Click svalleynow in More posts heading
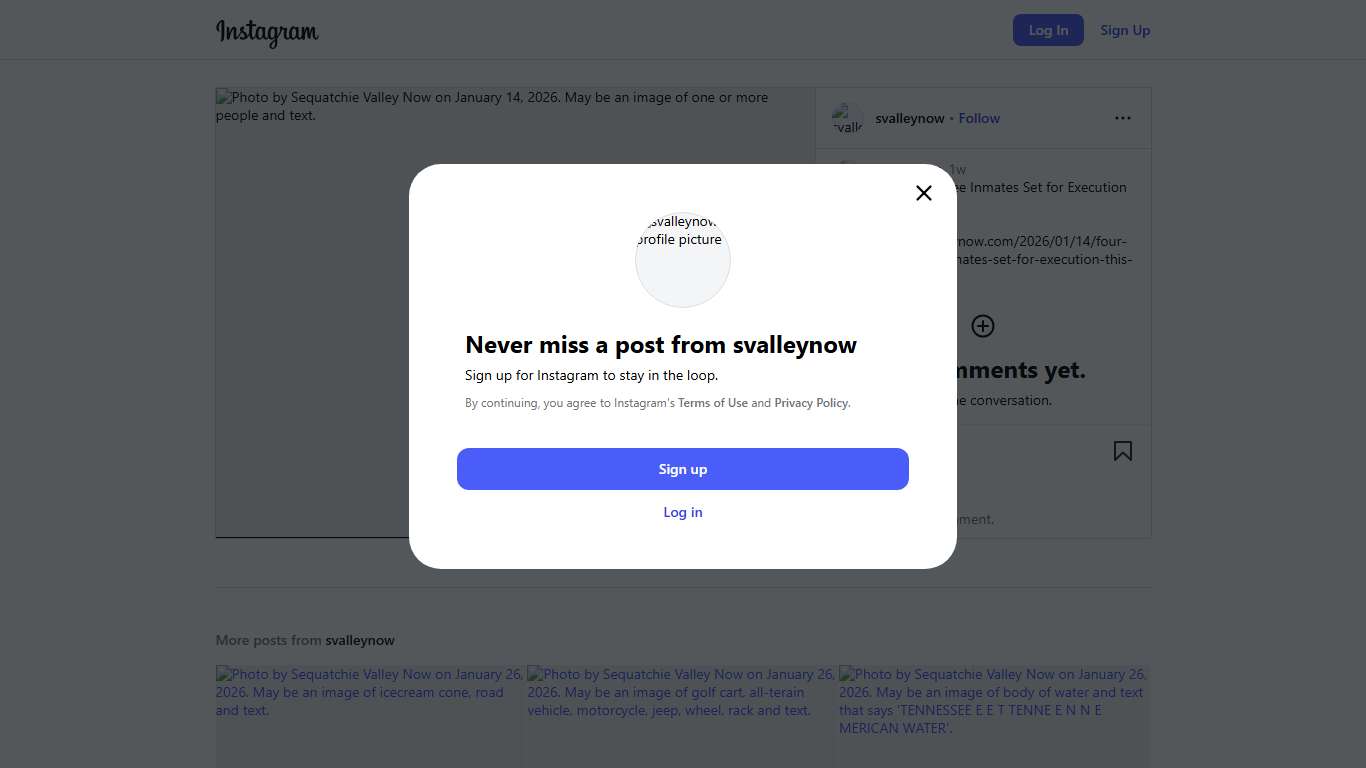 [x=360, y=640]
